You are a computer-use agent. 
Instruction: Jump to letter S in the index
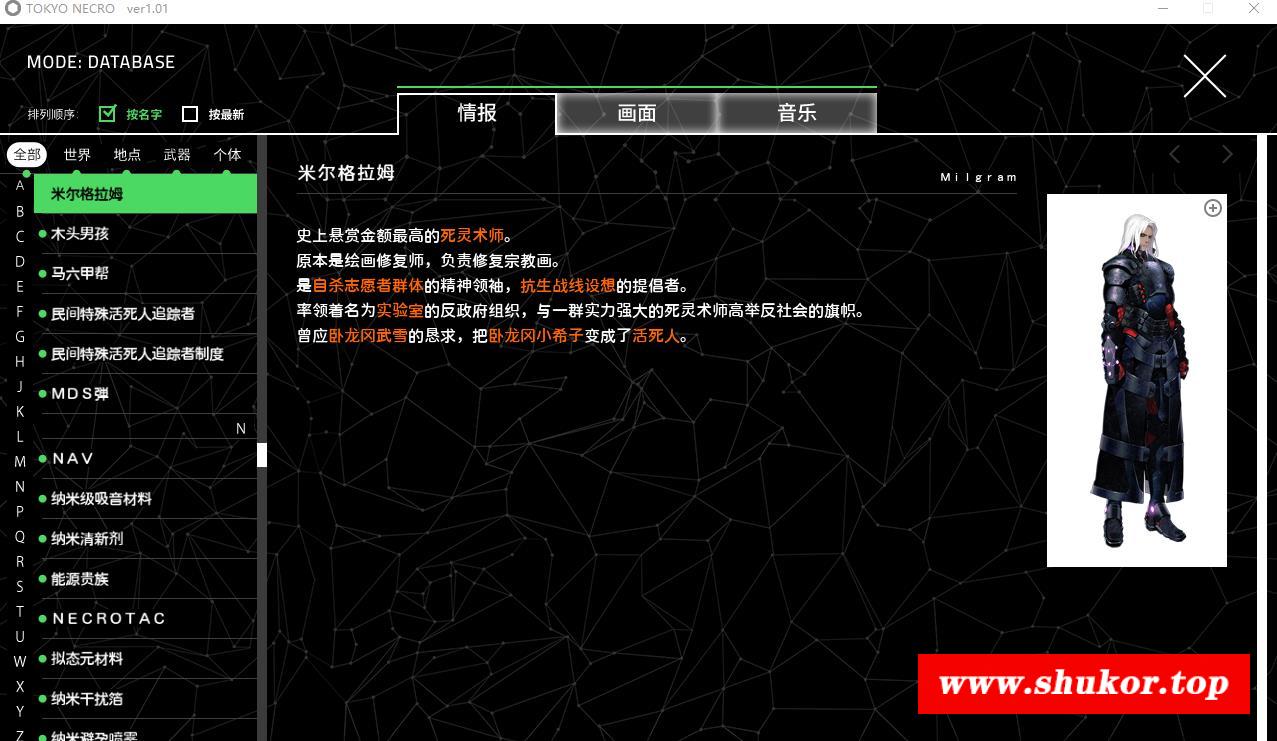pyautogui.click(x=20, y=586)
